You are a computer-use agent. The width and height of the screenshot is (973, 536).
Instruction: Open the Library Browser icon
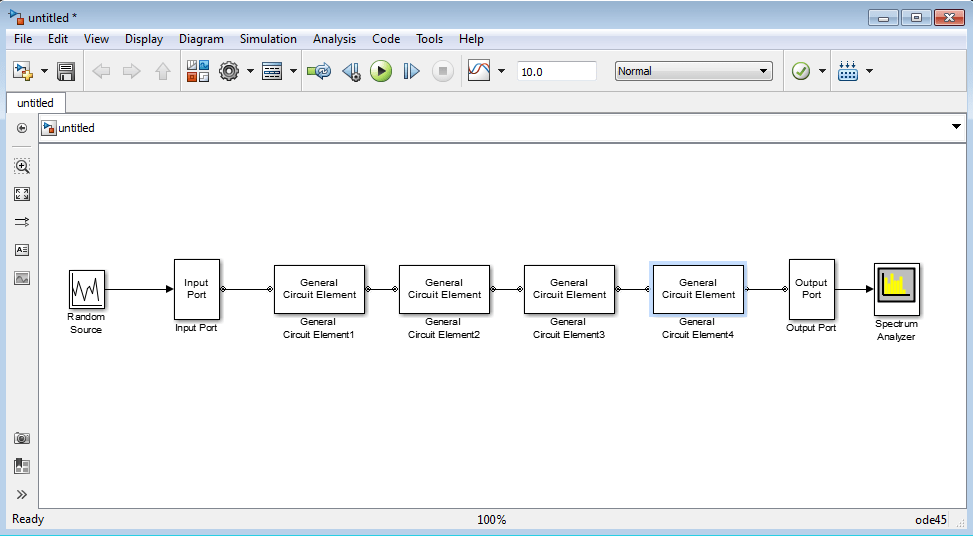tap(198, 71)
